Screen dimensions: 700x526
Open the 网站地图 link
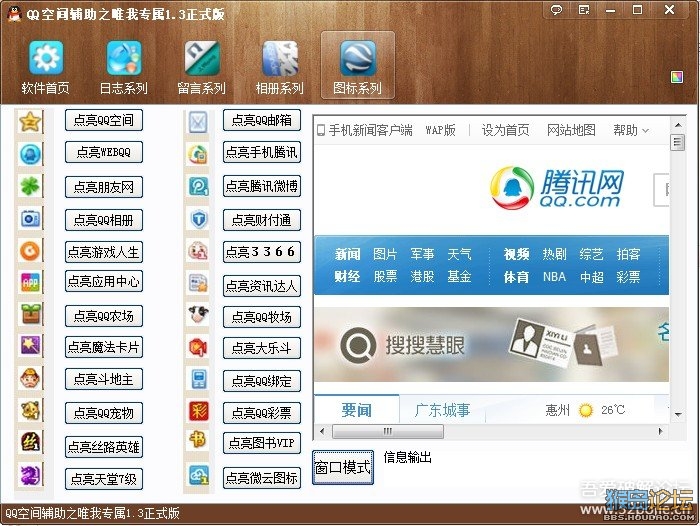[571, 130]
